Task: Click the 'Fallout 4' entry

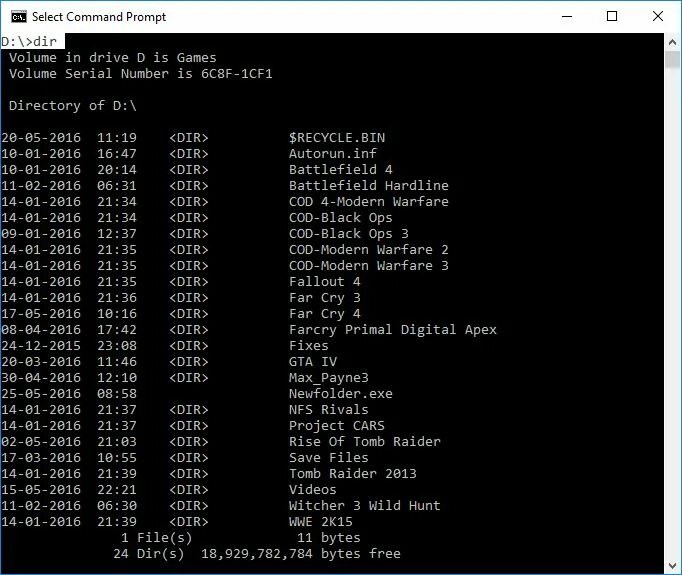Action: pos(324,282)
